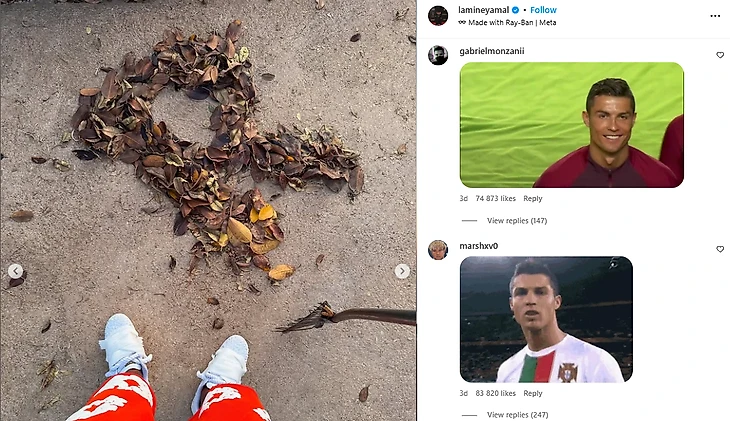Reply to gabrielmonzanii's comment
This screenshot has width=730, height=421.
pyautogui.click(x=533, y=198)
